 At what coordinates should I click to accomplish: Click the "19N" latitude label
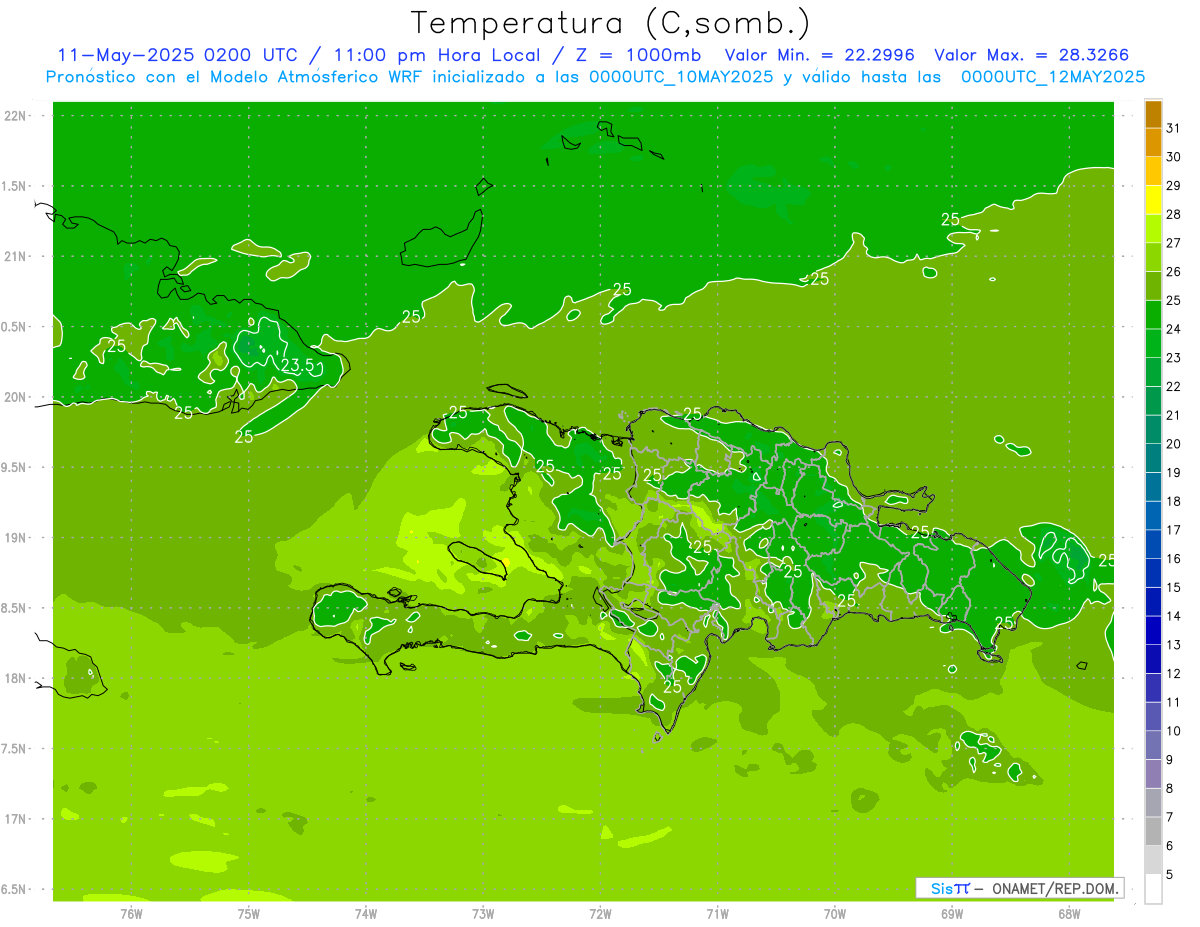coord(17,538)
